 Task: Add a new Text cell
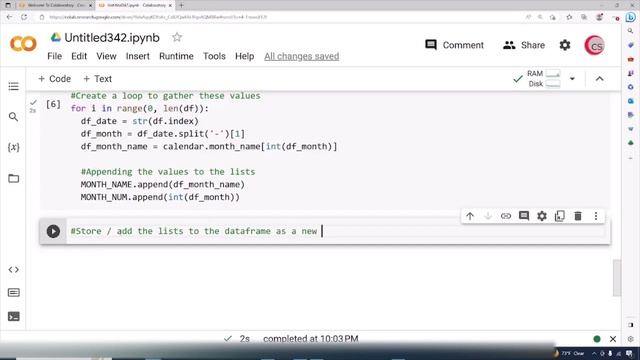click(x=97, y=79)
